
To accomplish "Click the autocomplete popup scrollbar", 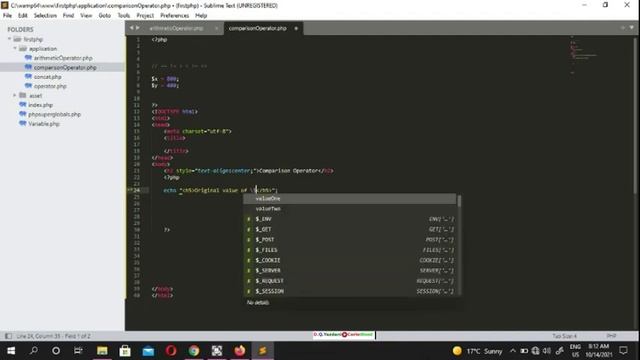I will (x=459, y=201).
